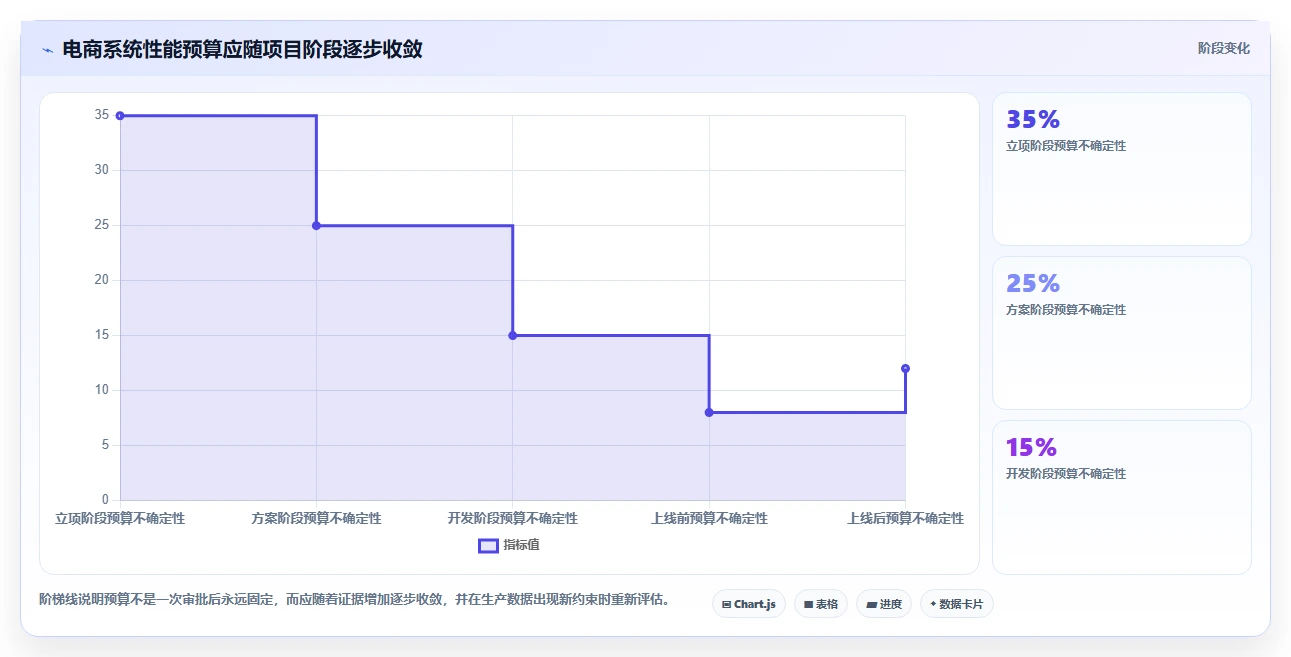This screenshot has height=657, width=1291.
Task: Click the data point at value 12
Action: point(905,368)
